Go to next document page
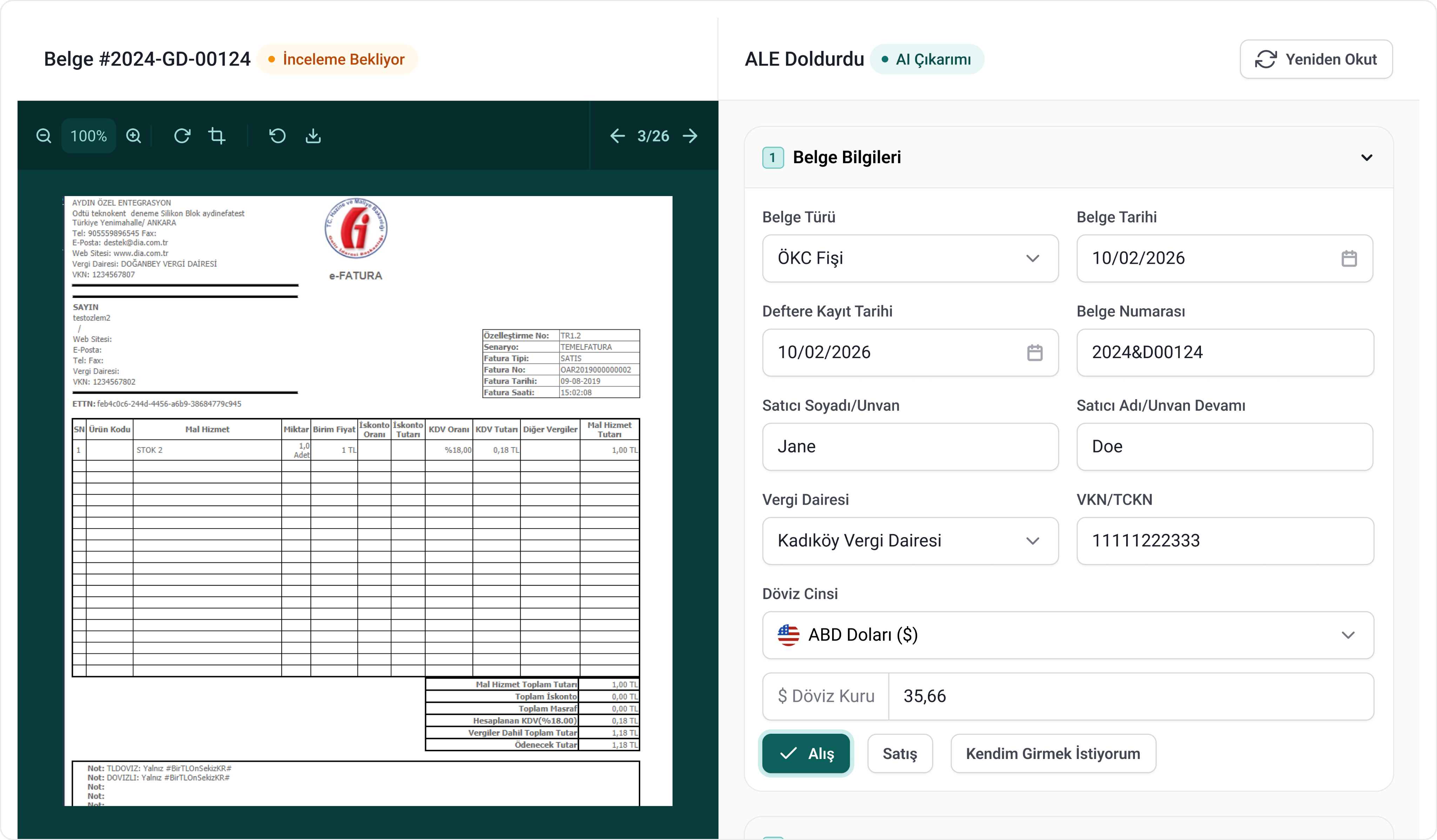Viewport: 1437px width, 840px height. click(690, 136)
